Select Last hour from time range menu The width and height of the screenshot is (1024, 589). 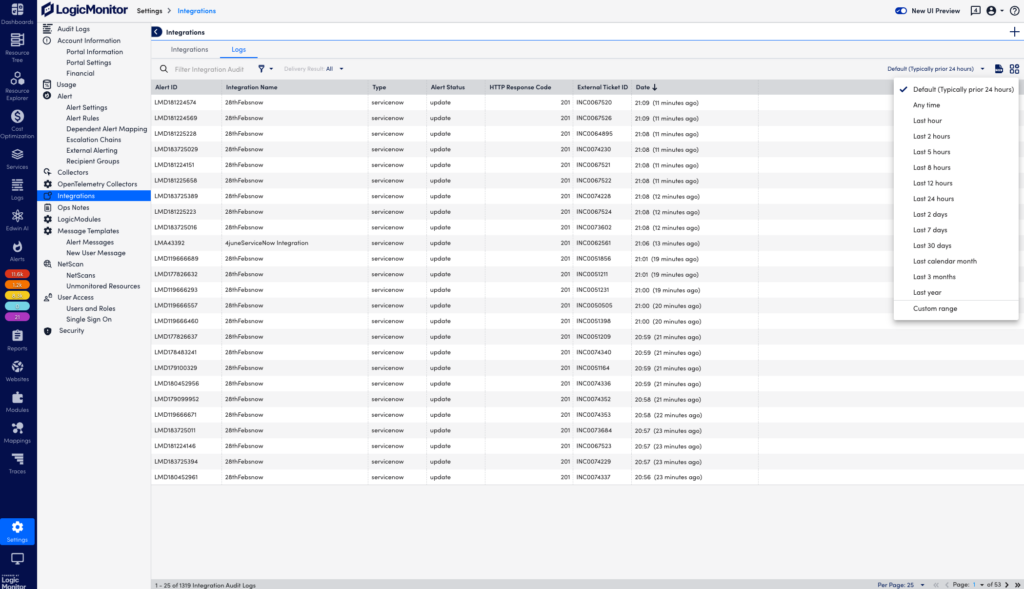pos(956,121)
